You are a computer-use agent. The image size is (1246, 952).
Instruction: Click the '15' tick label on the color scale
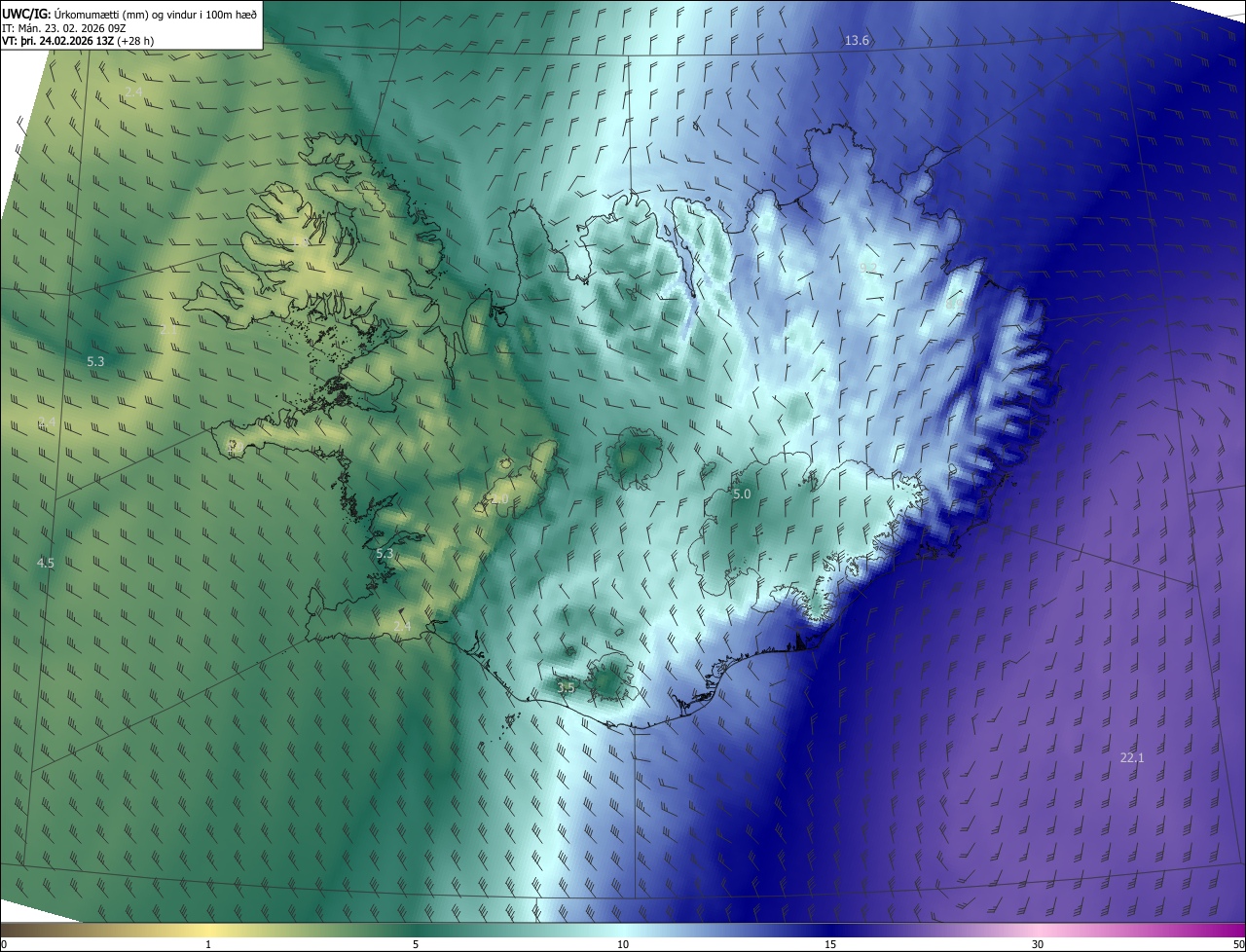click(x=830, y=944)
